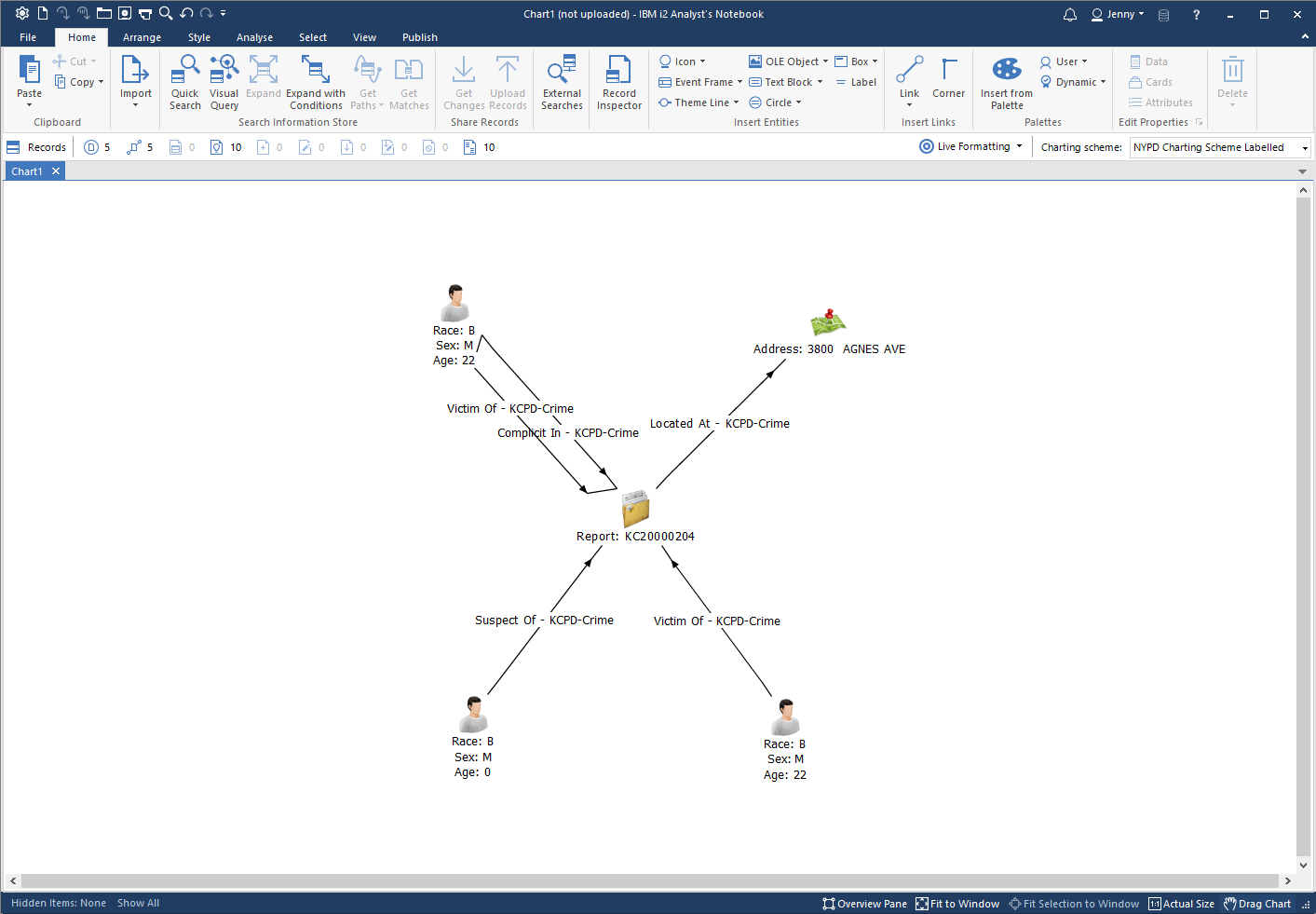Screen dimensions: 1316x914
Task: Click the Expand with Conditions icon
Action: tap(315, 82)
